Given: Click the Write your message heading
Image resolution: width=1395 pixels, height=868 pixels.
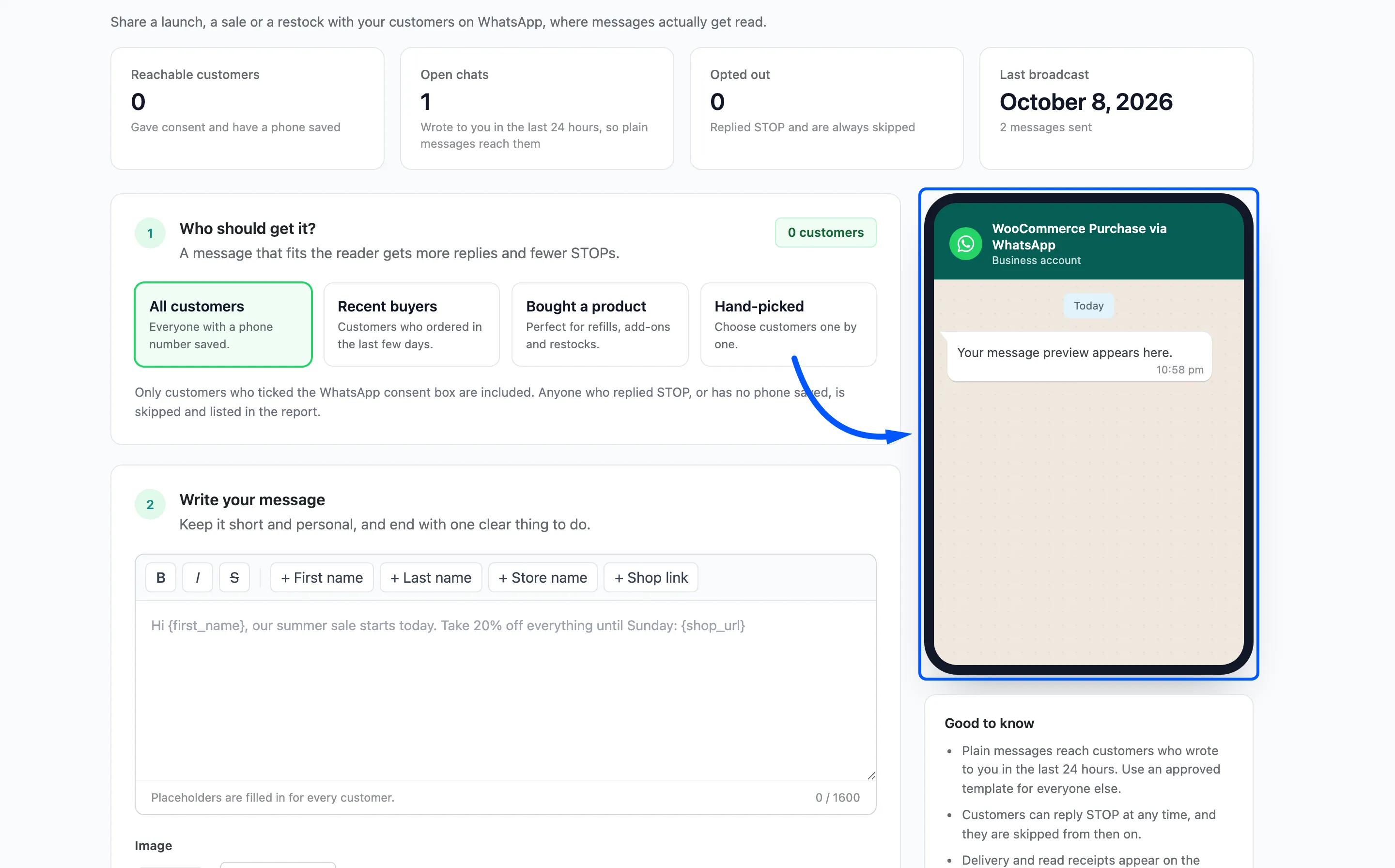Looking at the screenshot, I should (252, 499).
